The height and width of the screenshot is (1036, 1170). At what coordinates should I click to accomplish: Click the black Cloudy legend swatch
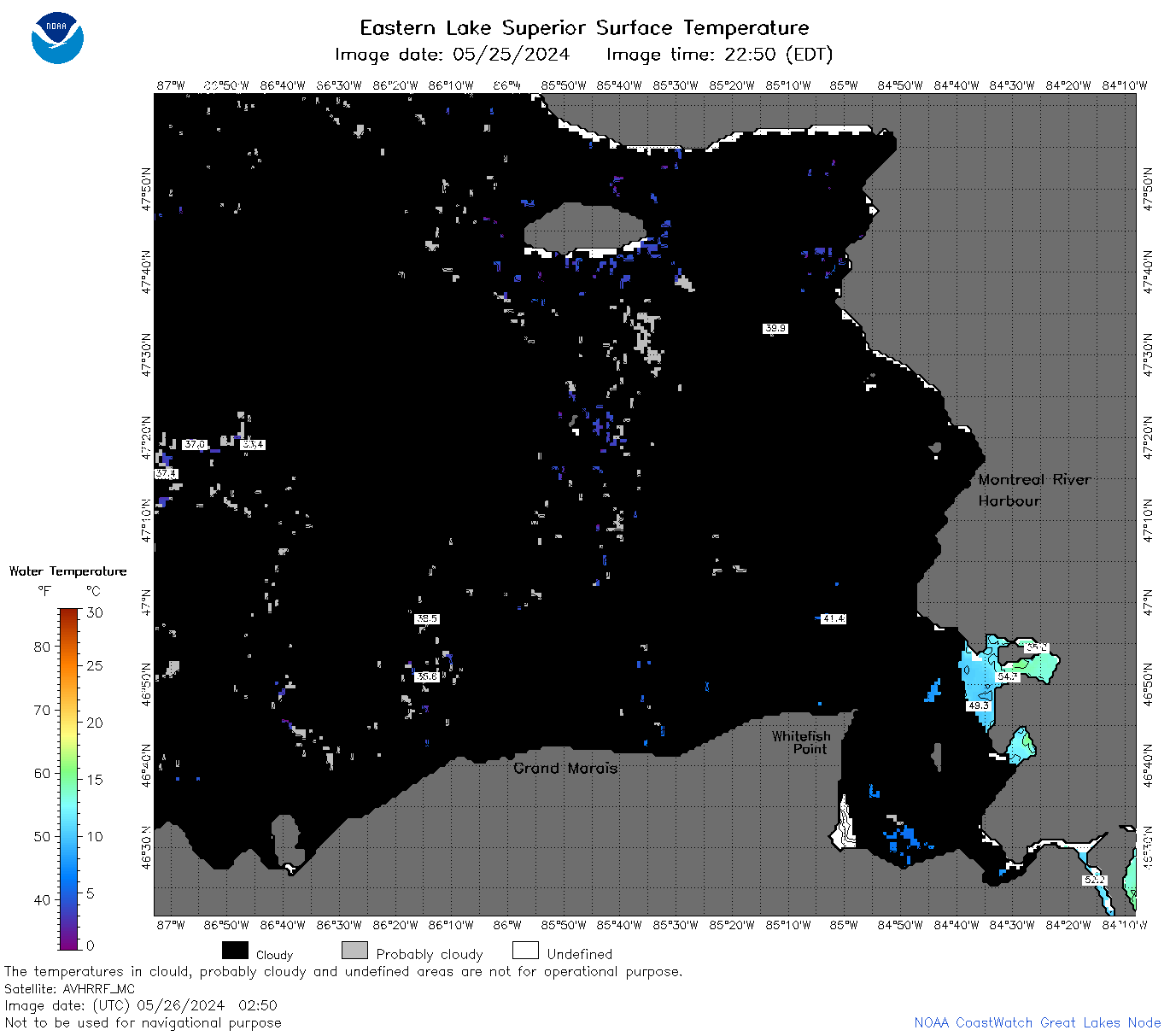tap(235, 951)
